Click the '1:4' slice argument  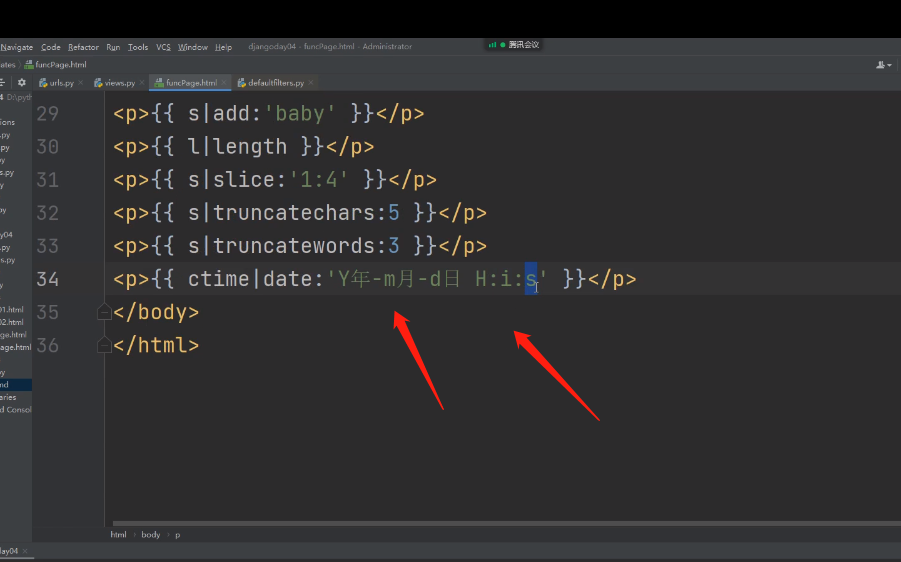pyautogui.click(x=318, y=180)
